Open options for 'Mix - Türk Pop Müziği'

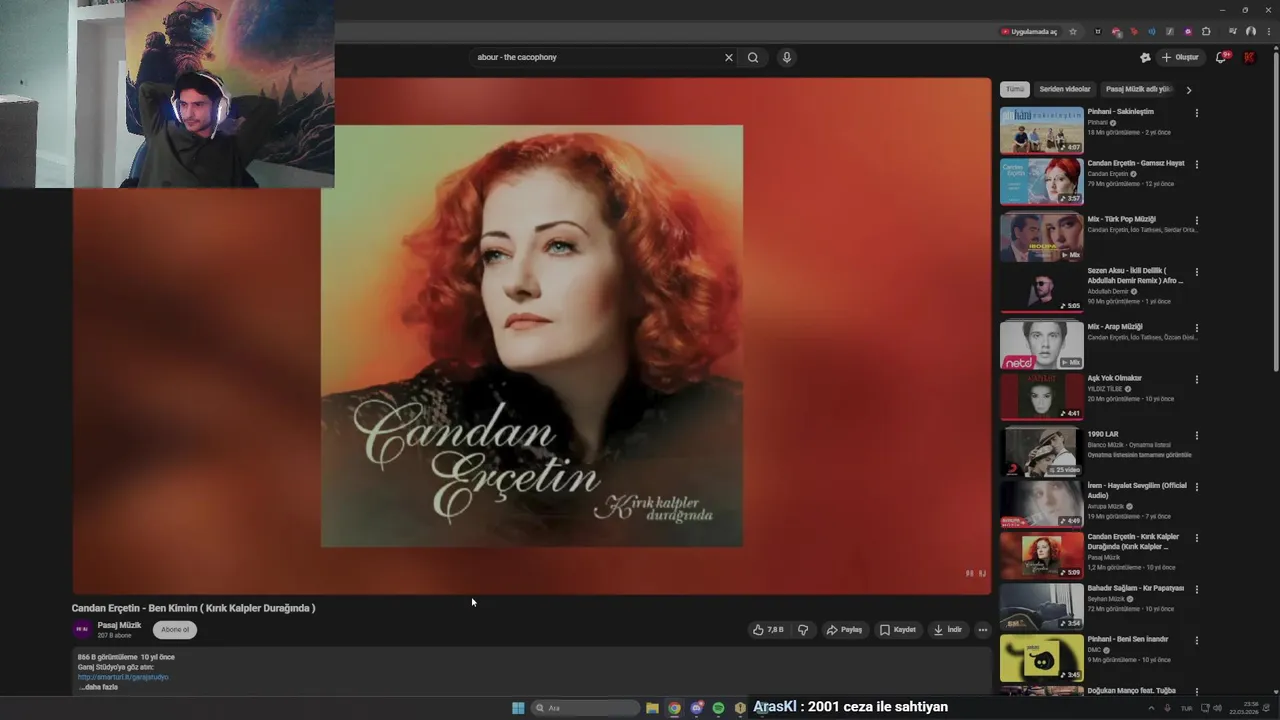[1196, 220]
